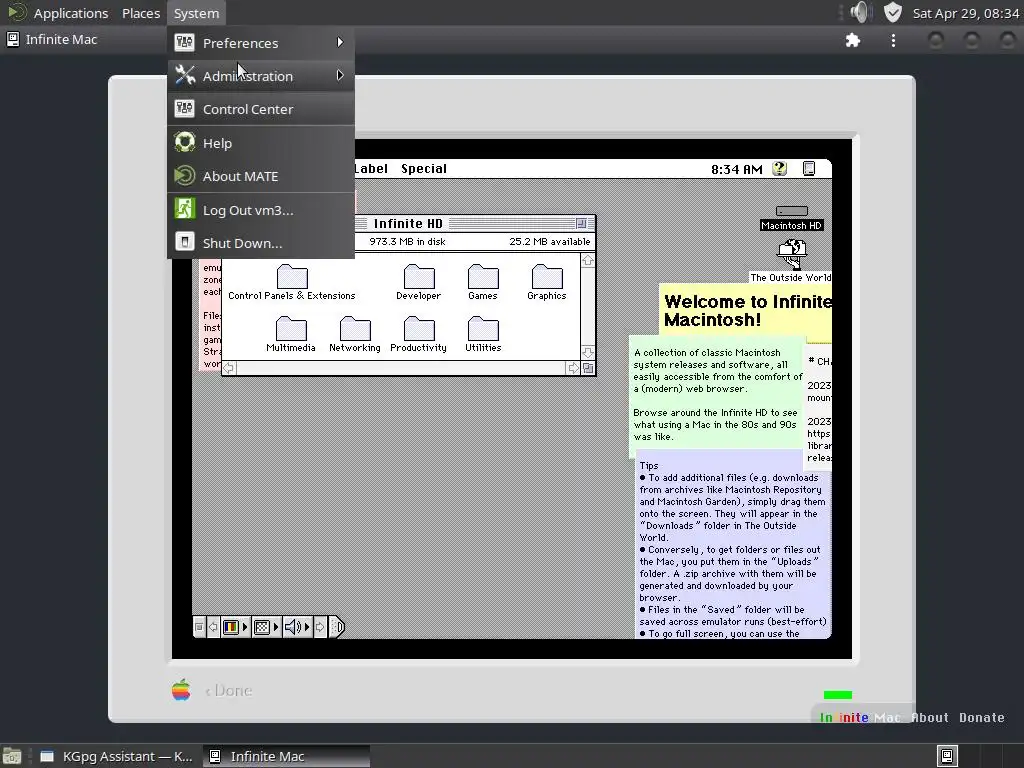Click the Done back link
This screenshot has height=768, width=1024.
pos(229,690)
